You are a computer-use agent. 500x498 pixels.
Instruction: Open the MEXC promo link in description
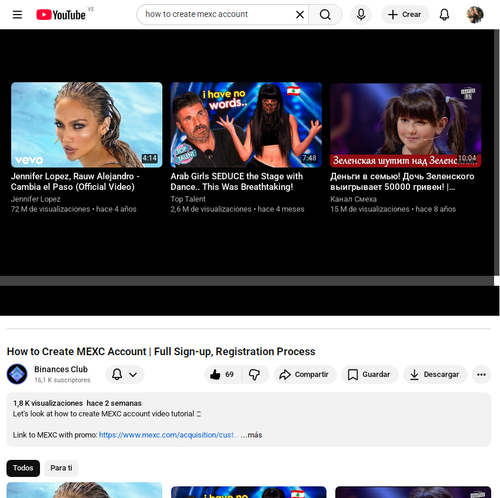pyautogui.click(x=169, y=435)
